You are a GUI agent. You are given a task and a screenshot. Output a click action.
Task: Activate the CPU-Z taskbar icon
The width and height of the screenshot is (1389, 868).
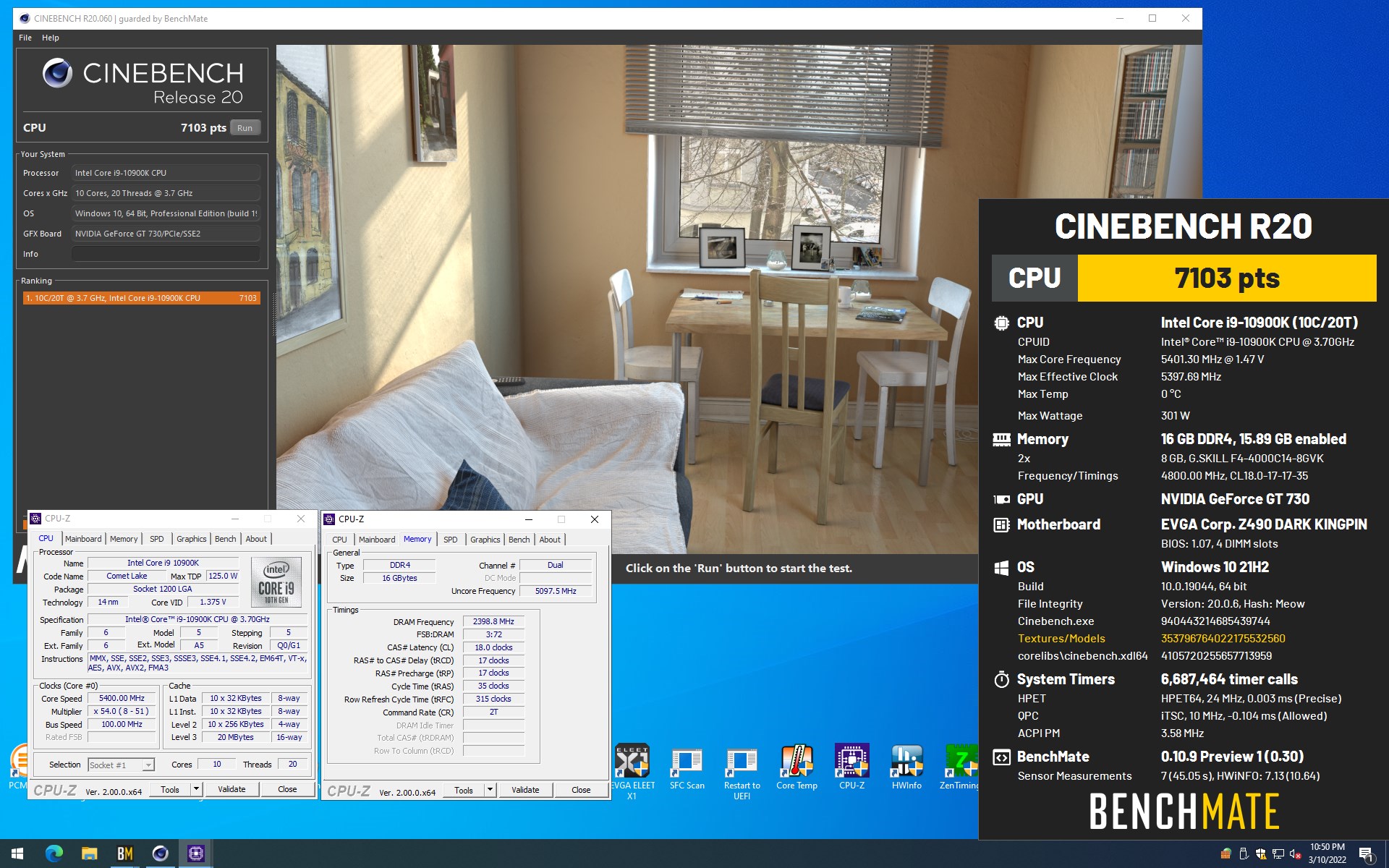click(195, 854)
